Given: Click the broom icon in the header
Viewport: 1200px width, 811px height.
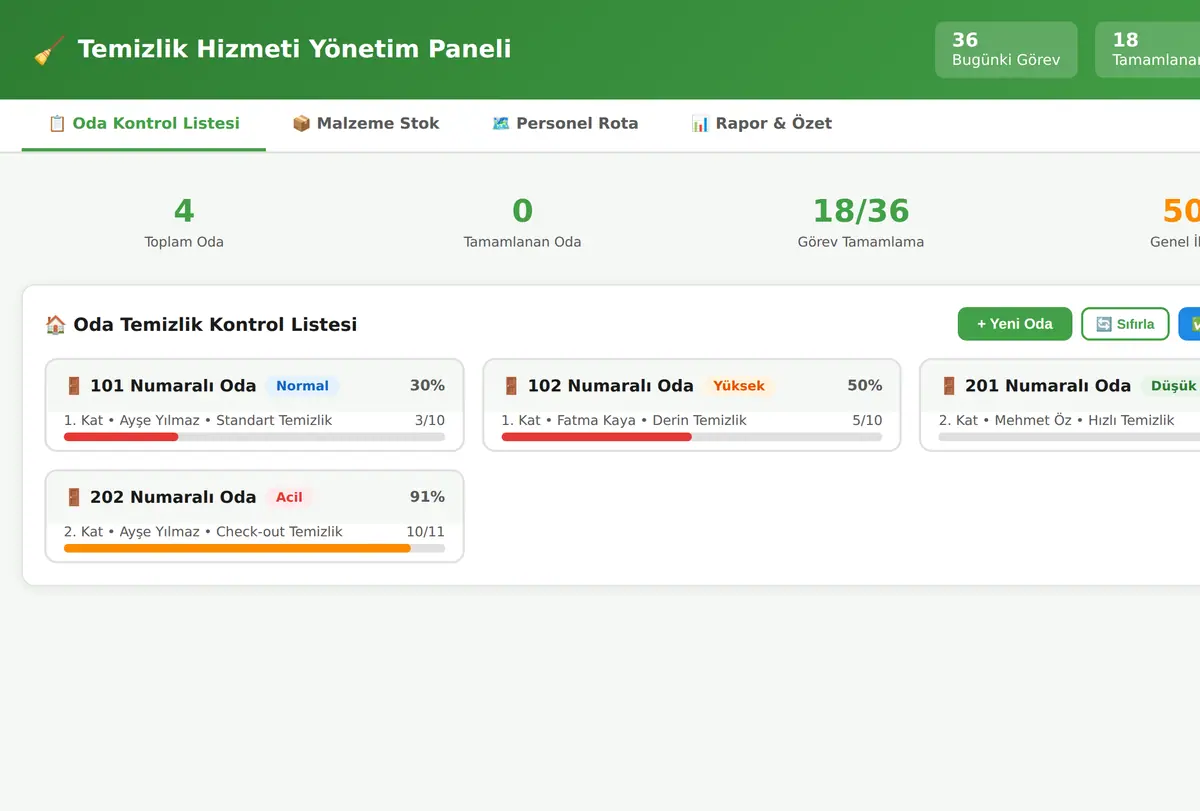Looking at the screenshot, I should point(49,49).
